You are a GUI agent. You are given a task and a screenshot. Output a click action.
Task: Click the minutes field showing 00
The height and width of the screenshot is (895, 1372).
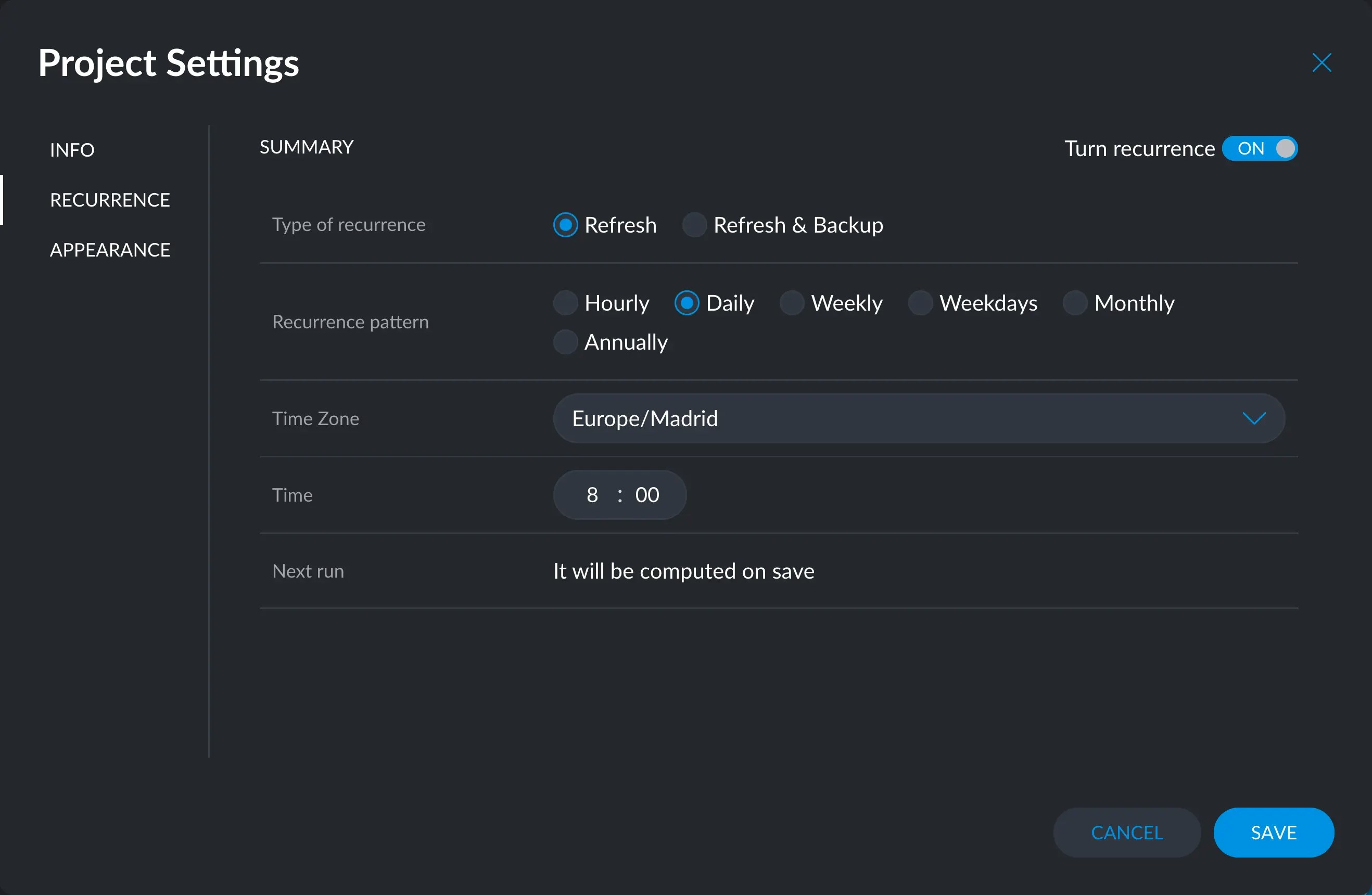pyautogui.click(x=647, y=494)
